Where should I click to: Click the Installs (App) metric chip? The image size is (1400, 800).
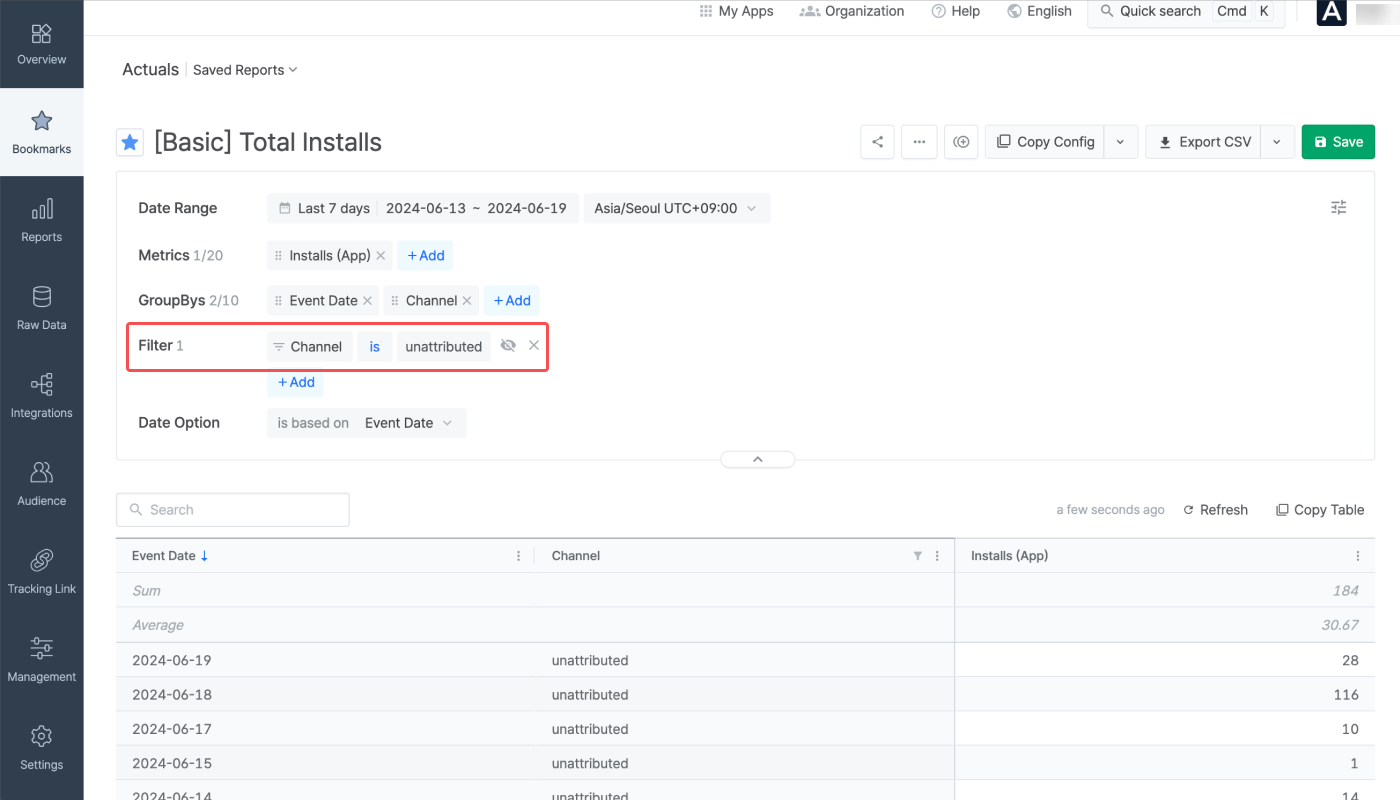click(329, 256)
